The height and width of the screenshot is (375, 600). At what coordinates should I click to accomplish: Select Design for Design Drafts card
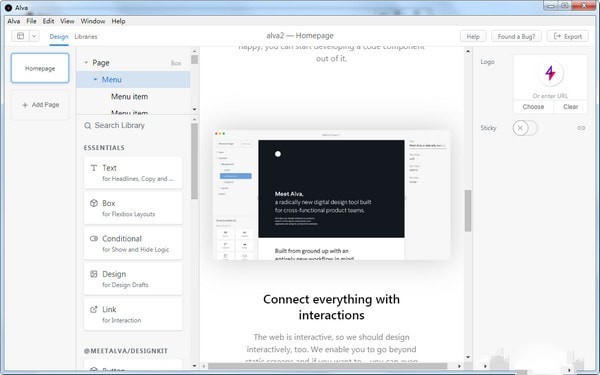[x=133, y=279]
